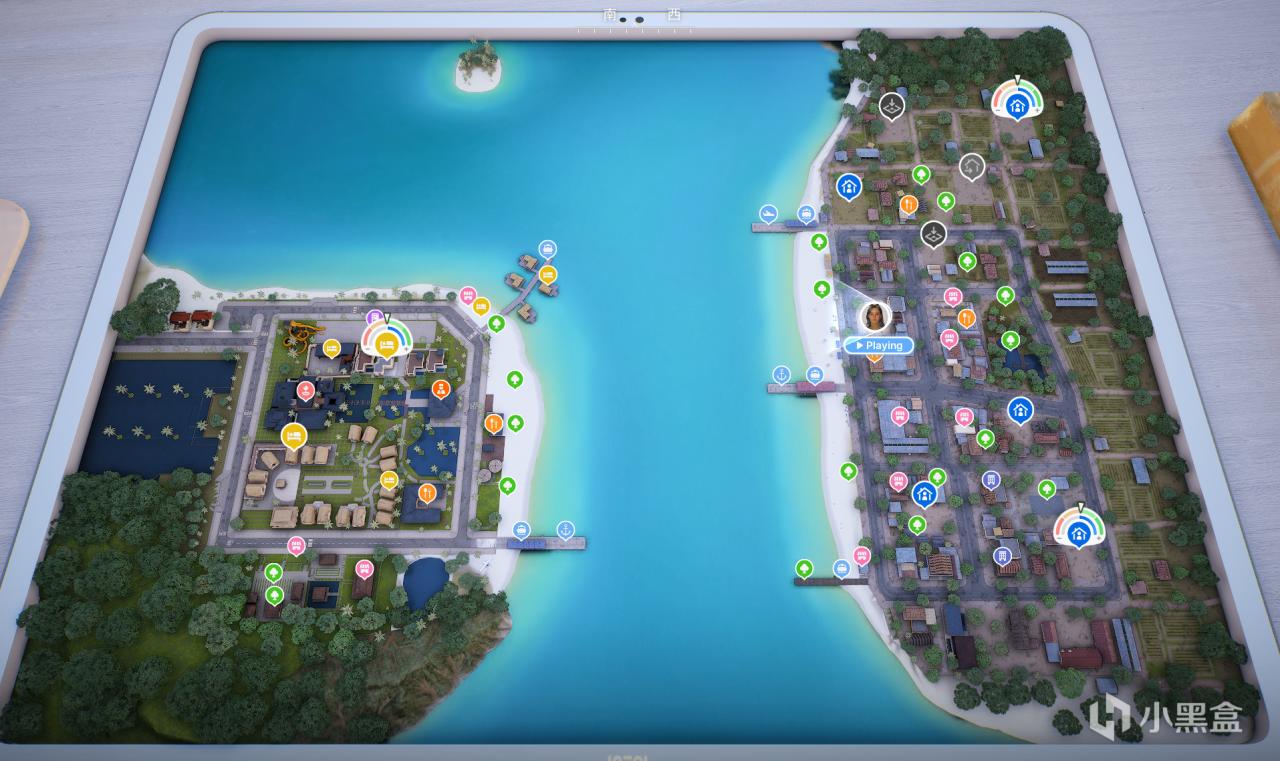
Task: Click the gray house pin with the arrow
Action: tap(972, 165)
